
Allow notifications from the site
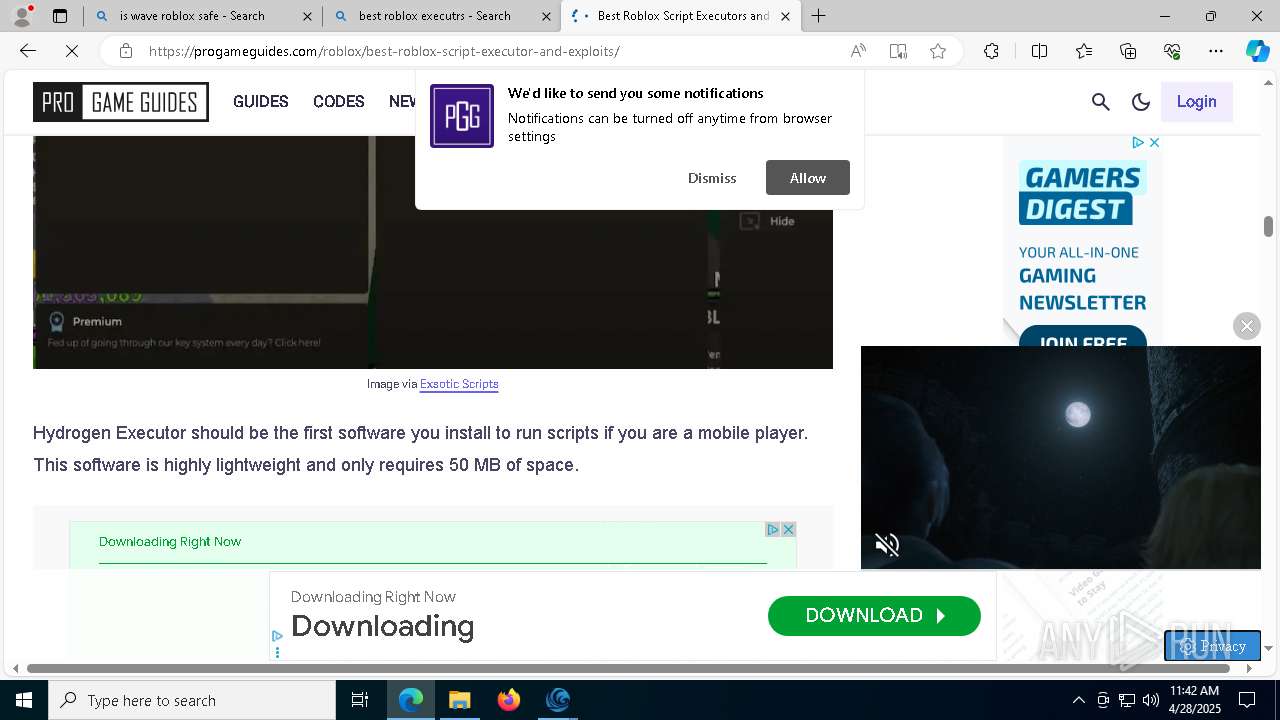pyautogui.click(x=808, y=178)
